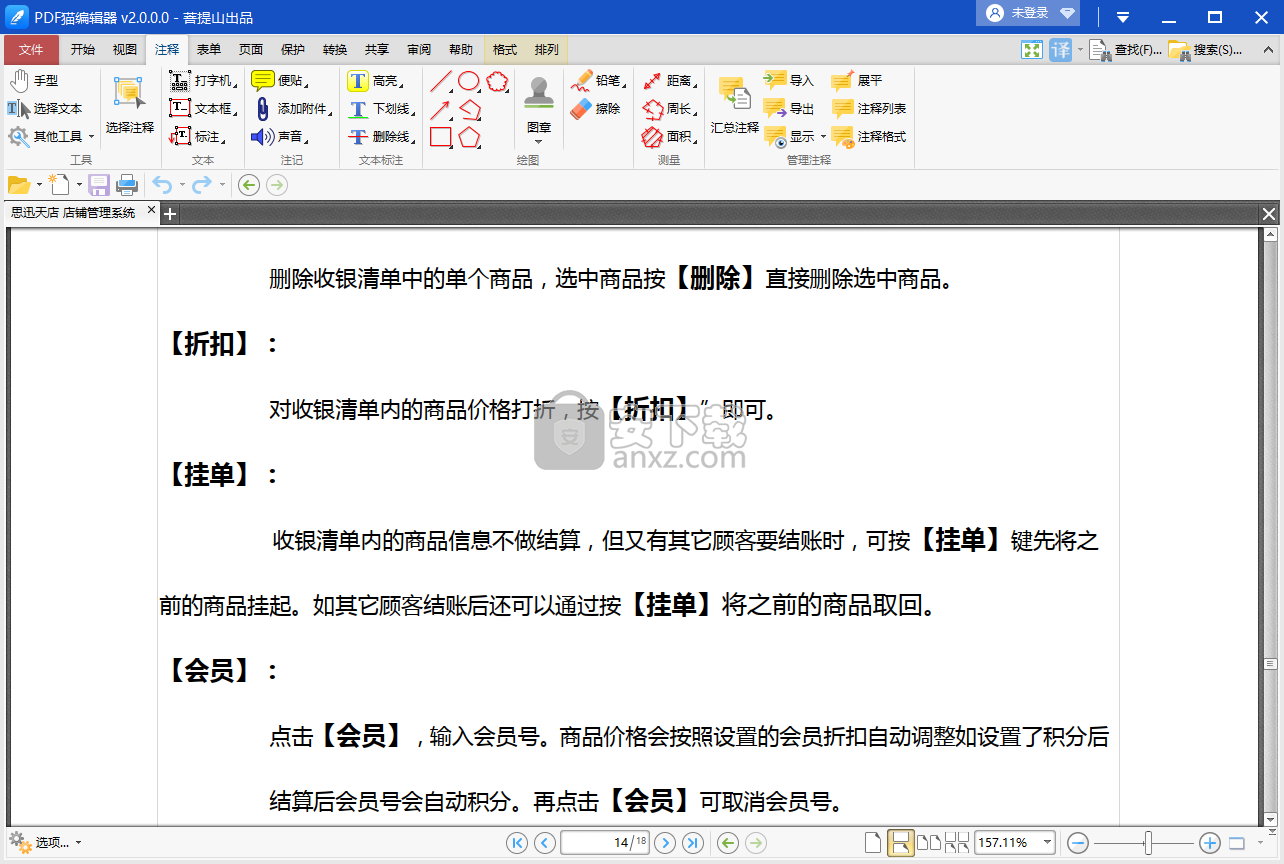1284x864 pixels.
Task: Open the dropdown arrow beside the Undo button
Action: coord(182,185)
